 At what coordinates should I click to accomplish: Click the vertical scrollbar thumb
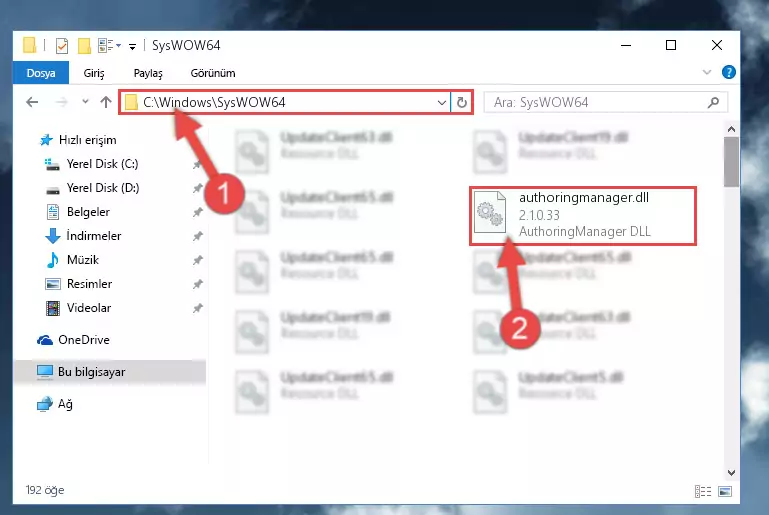click(731, 162)
